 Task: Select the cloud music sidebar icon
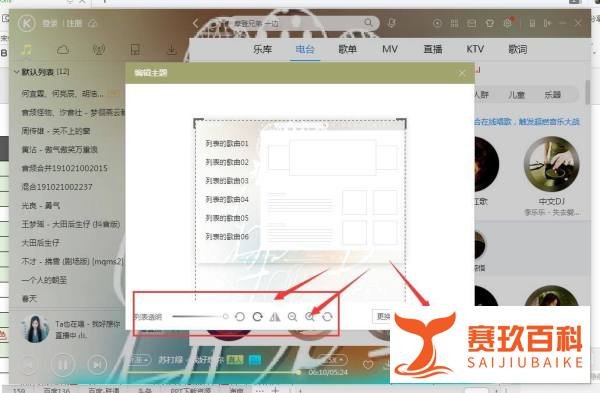[x=63, y=49]
